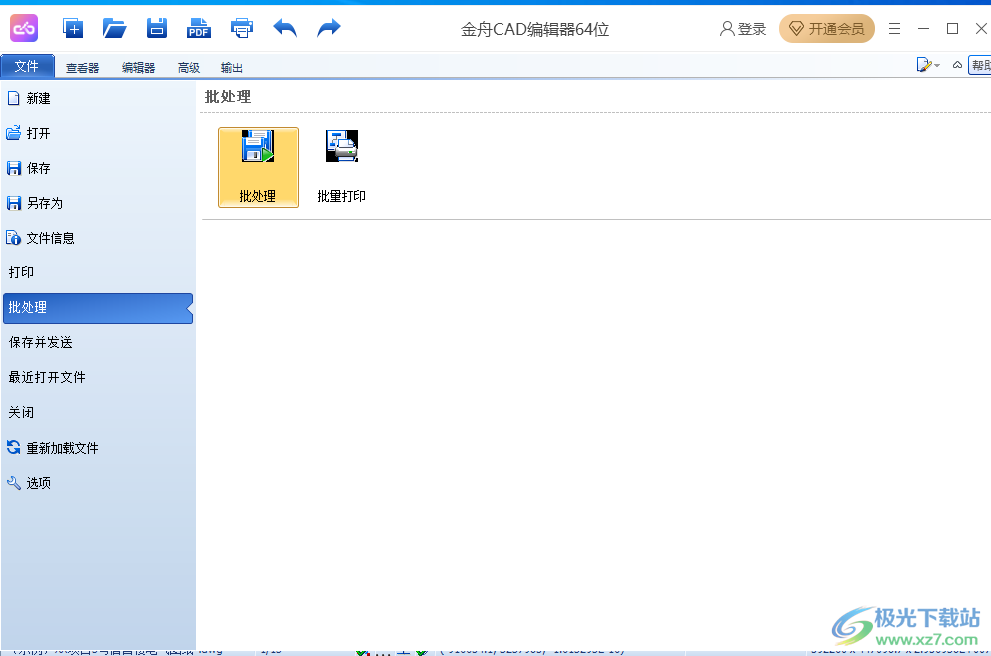Maximize the CAD editor window
This screenshot has height=656, width=991.
(952, 29)
